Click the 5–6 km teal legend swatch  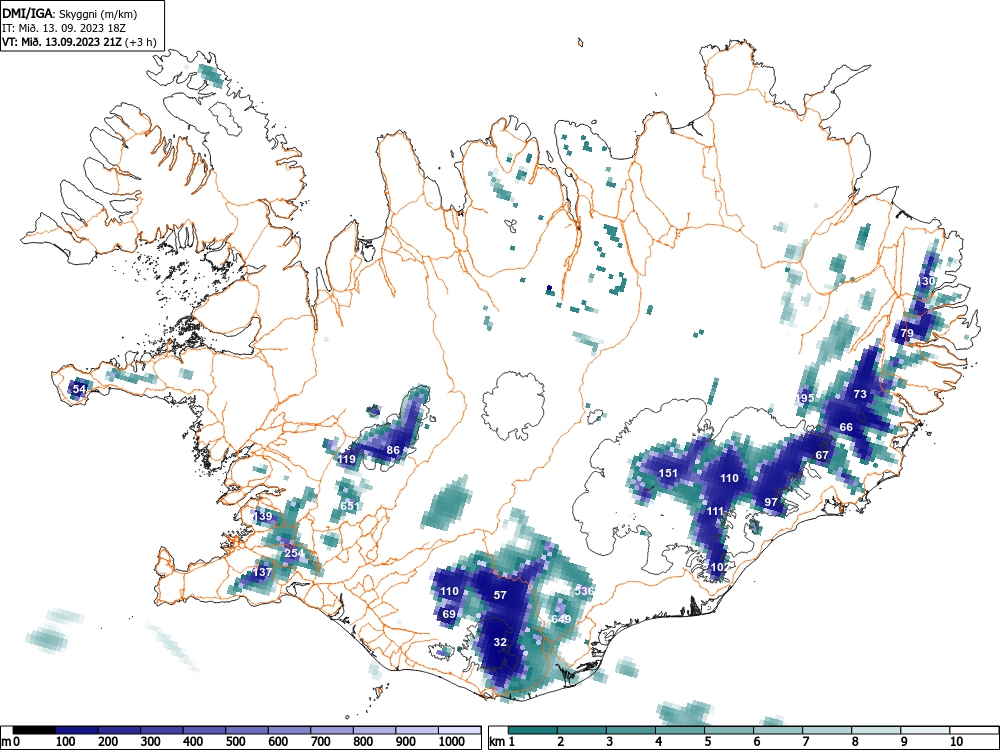[x=729, y=730]
